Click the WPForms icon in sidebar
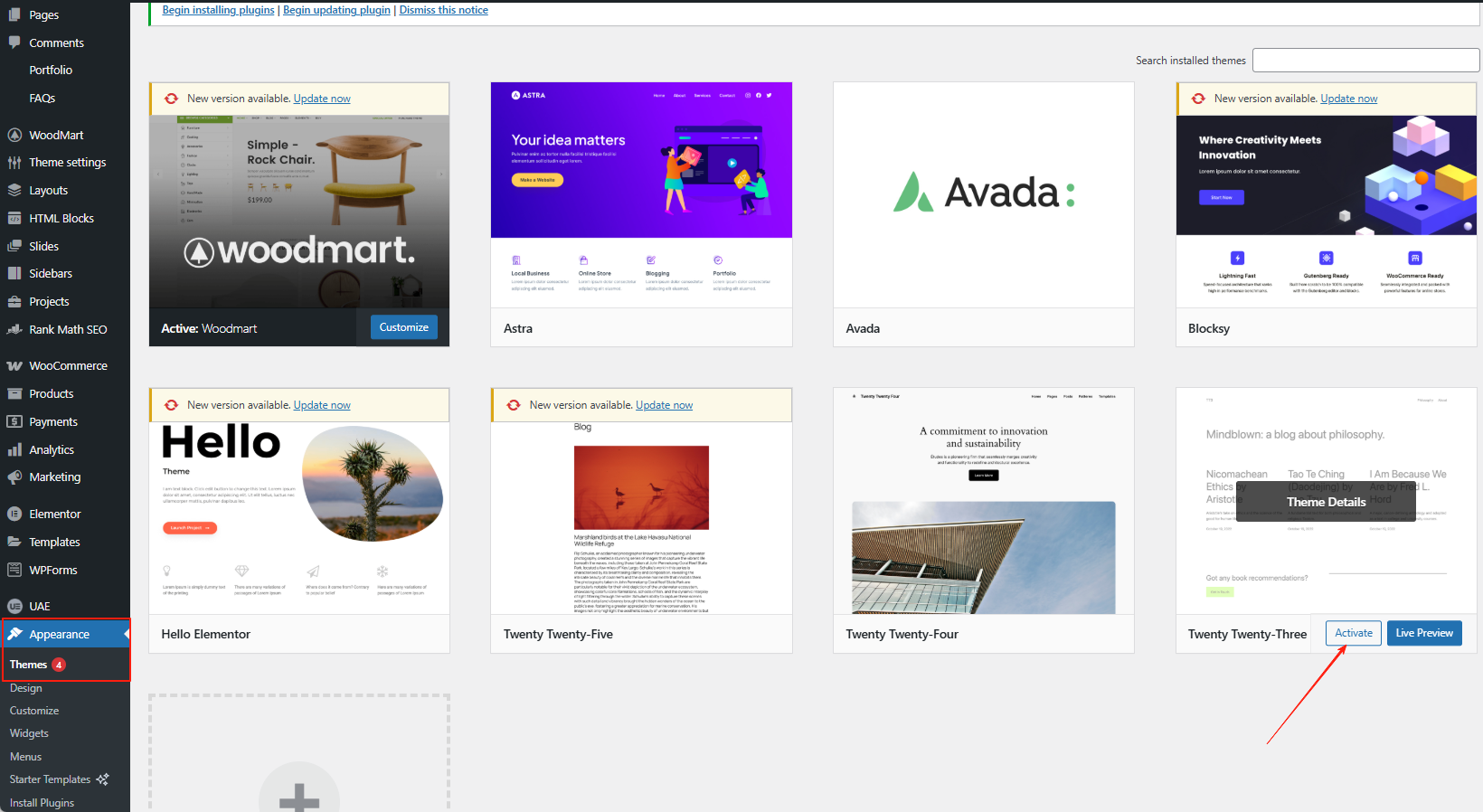 point(14,570)
